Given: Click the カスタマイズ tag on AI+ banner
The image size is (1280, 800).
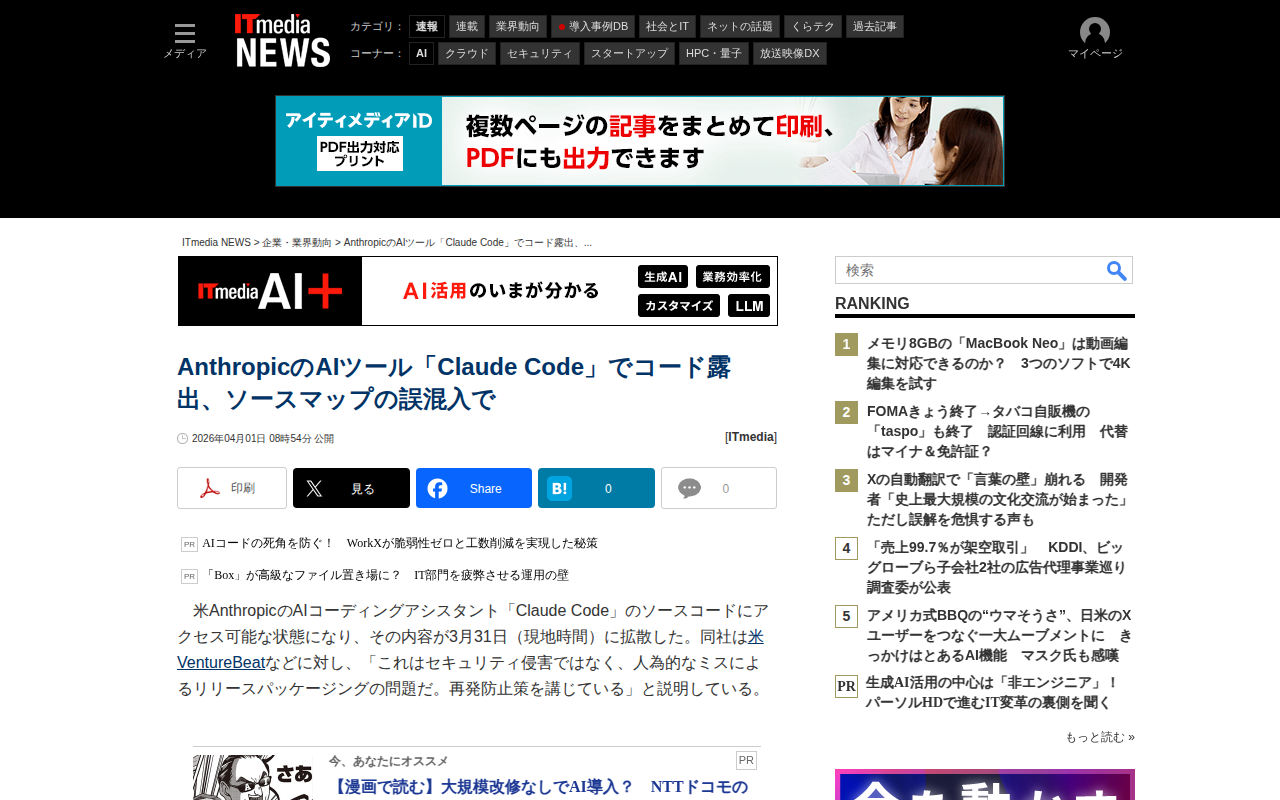Looking at the screenshot, I should [679, 306].
